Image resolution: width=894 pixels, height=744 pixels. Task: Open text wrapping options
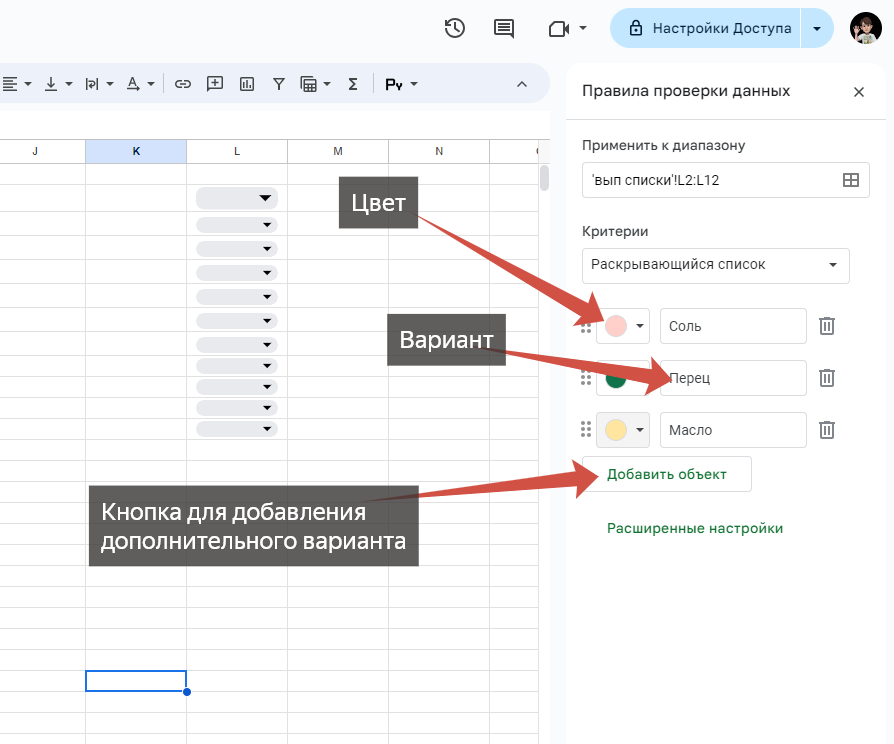(x=99, y=84)
